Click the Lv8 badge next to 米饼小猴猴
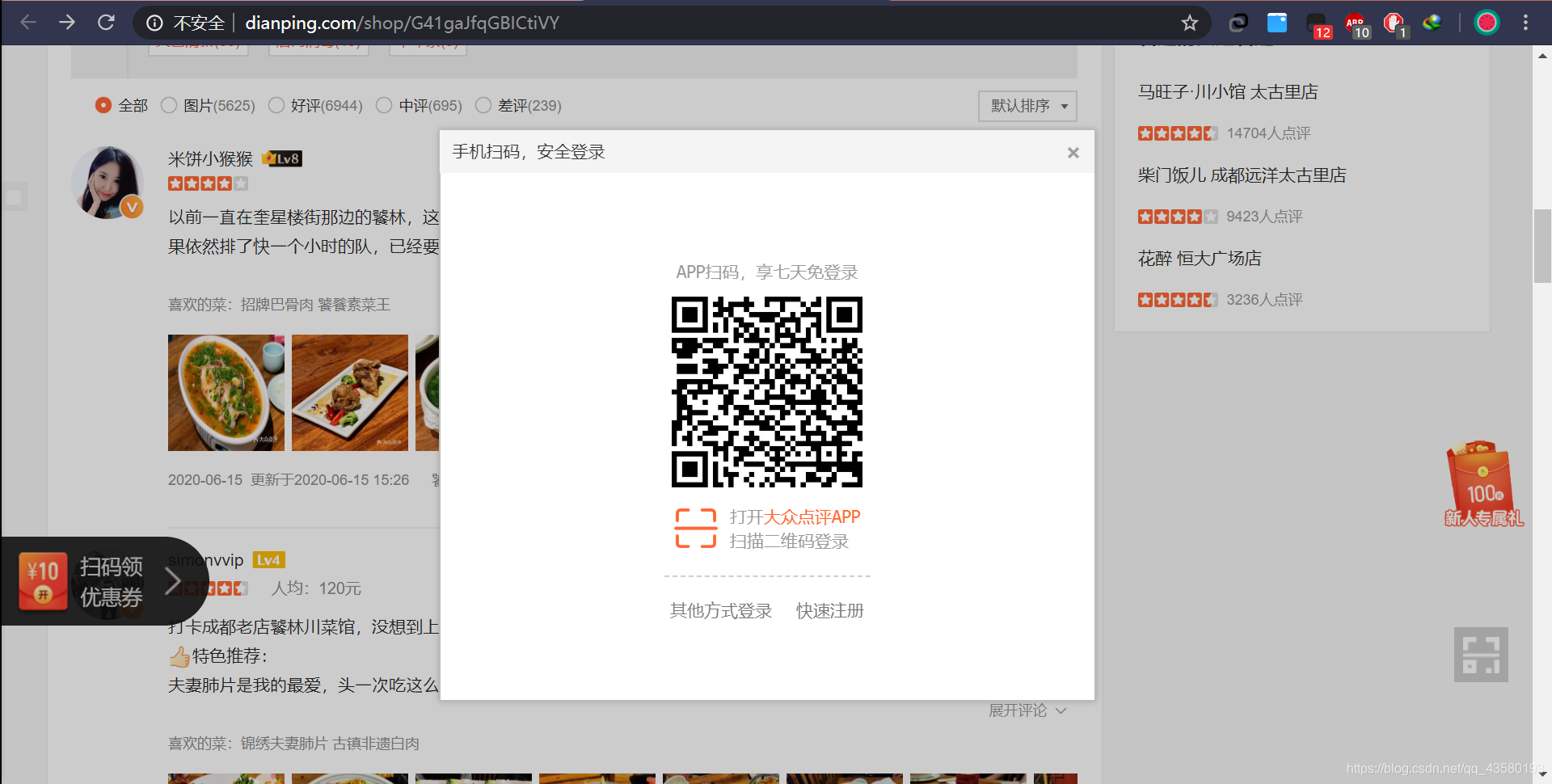The image size is (1552, 784). point(282,159)
